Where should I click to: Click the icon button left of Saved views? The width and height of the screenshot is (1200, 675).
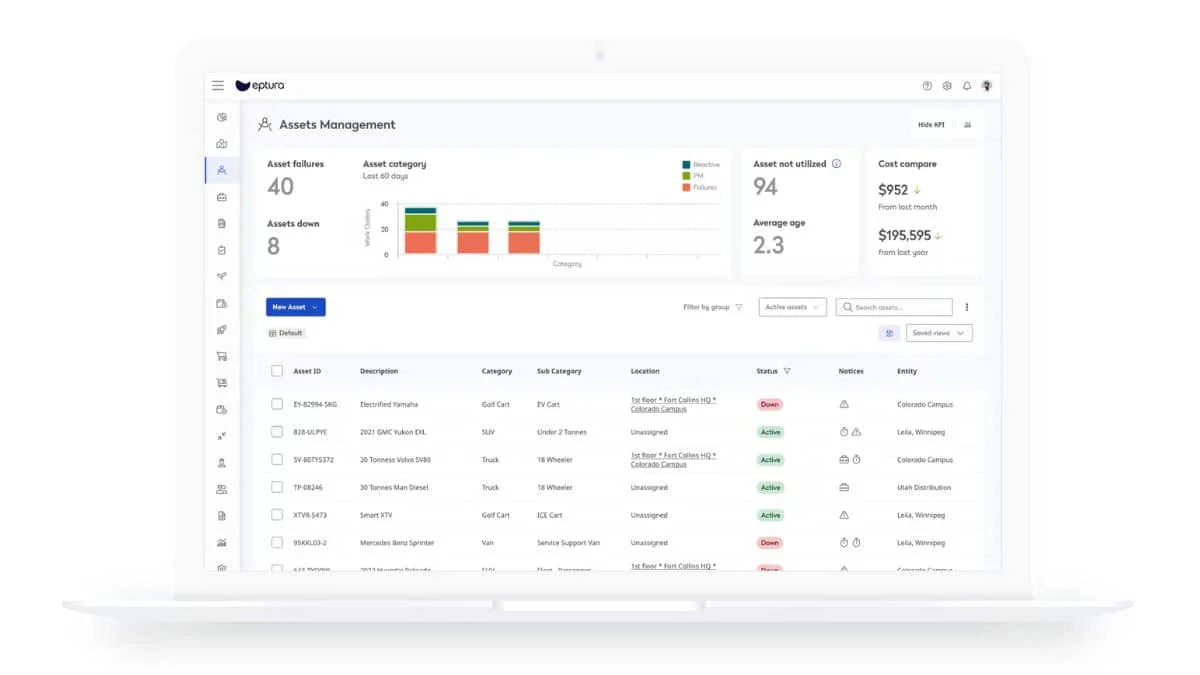coord(889,333)
